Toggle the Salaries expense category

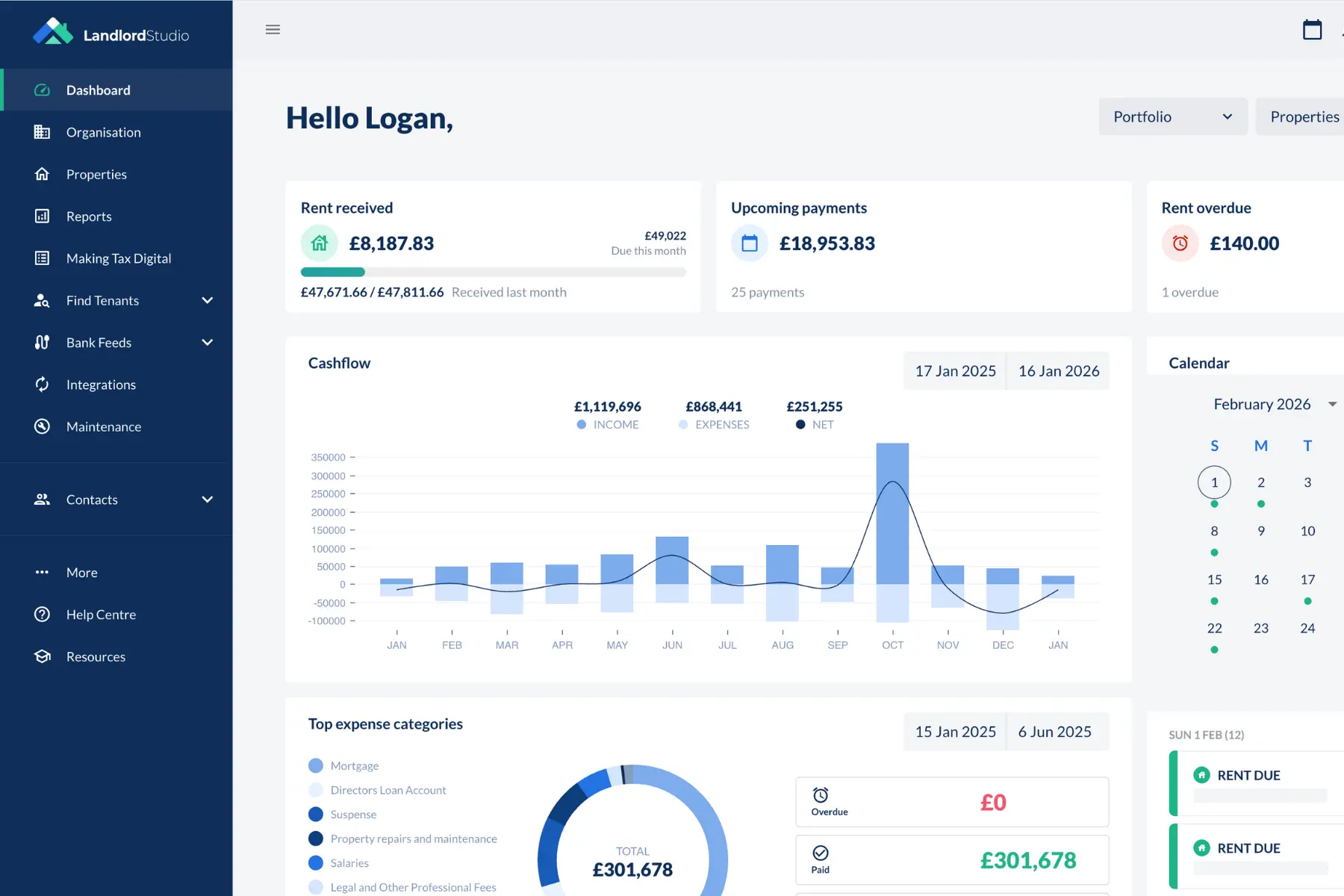click(x=339, y=862)
